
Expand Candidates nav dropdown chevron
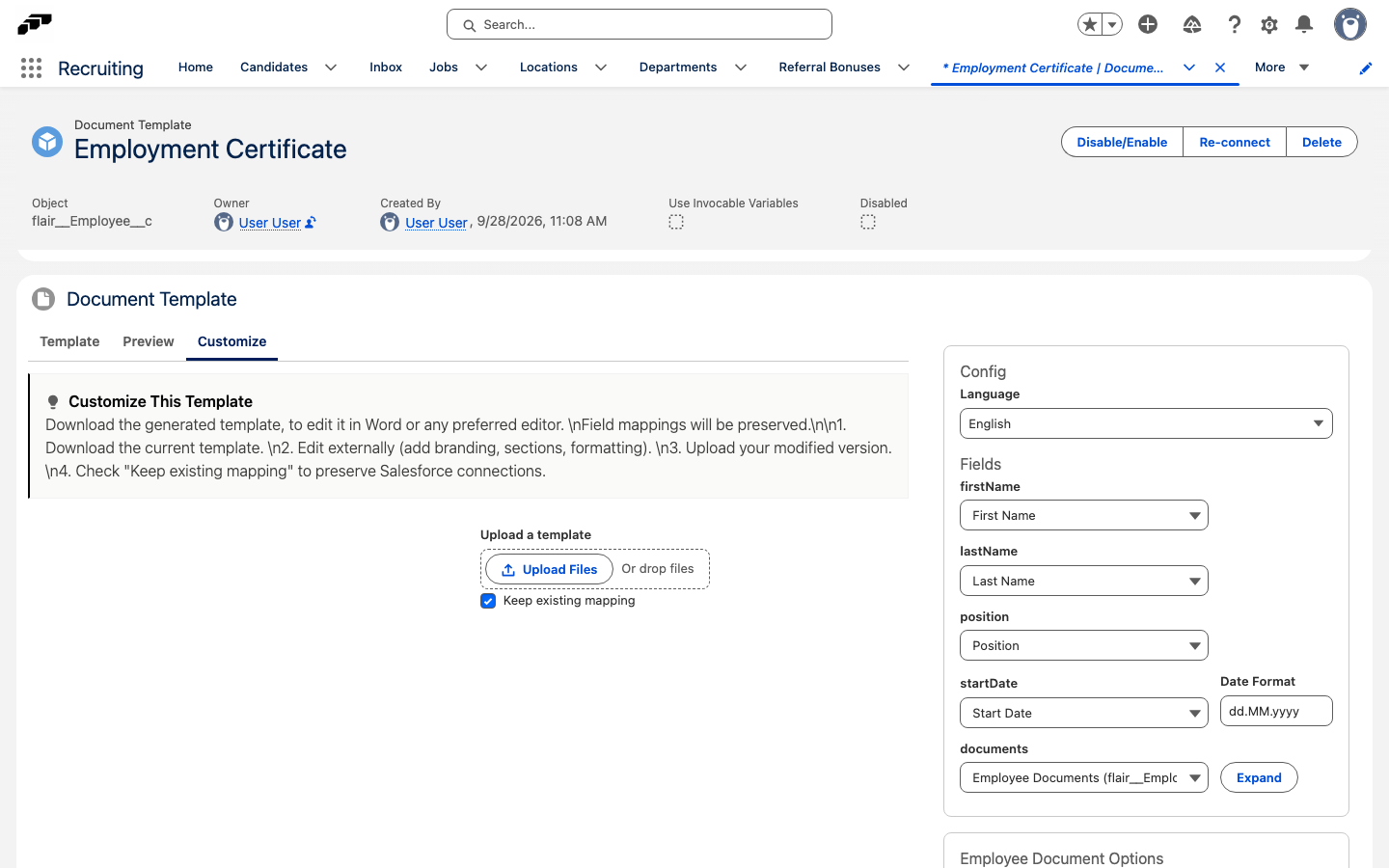[x=331, y=68]
